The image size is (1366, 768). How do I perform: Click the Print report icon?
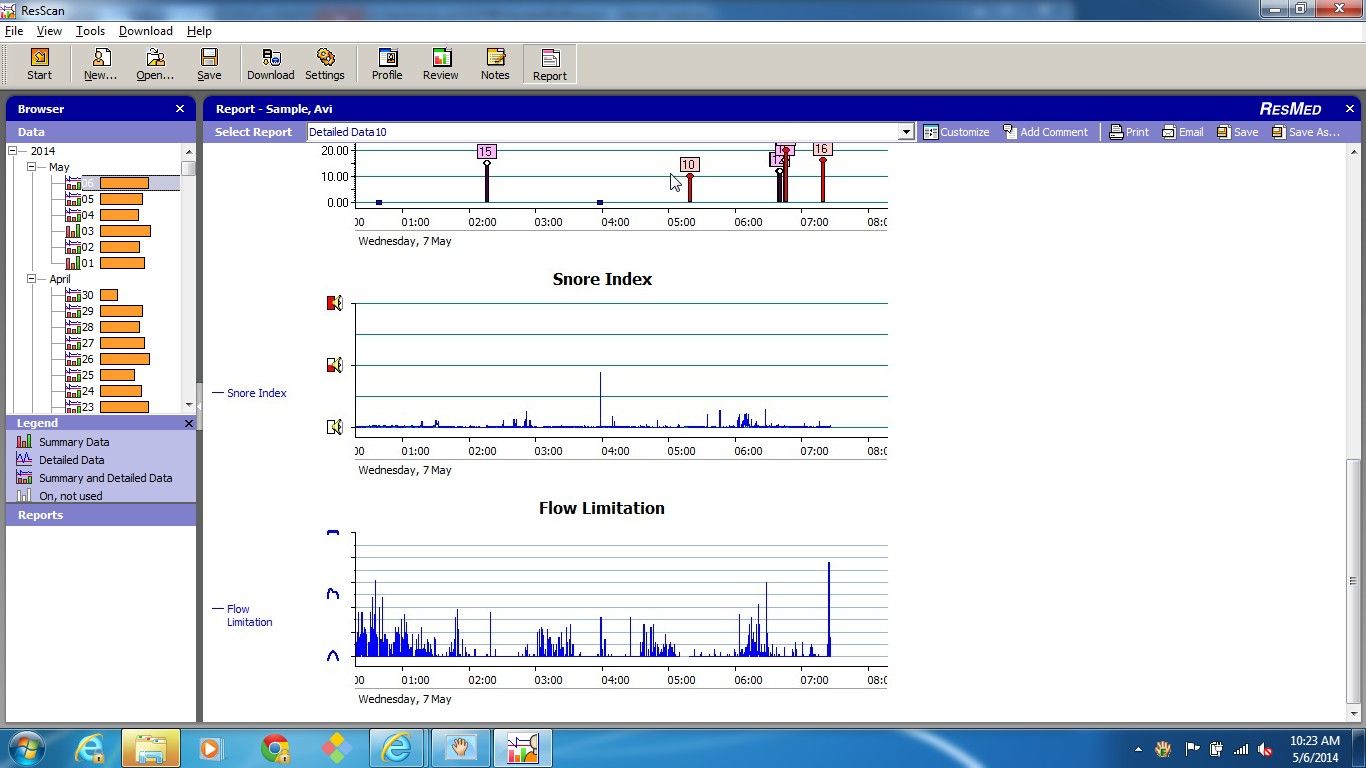[1128, 132]
